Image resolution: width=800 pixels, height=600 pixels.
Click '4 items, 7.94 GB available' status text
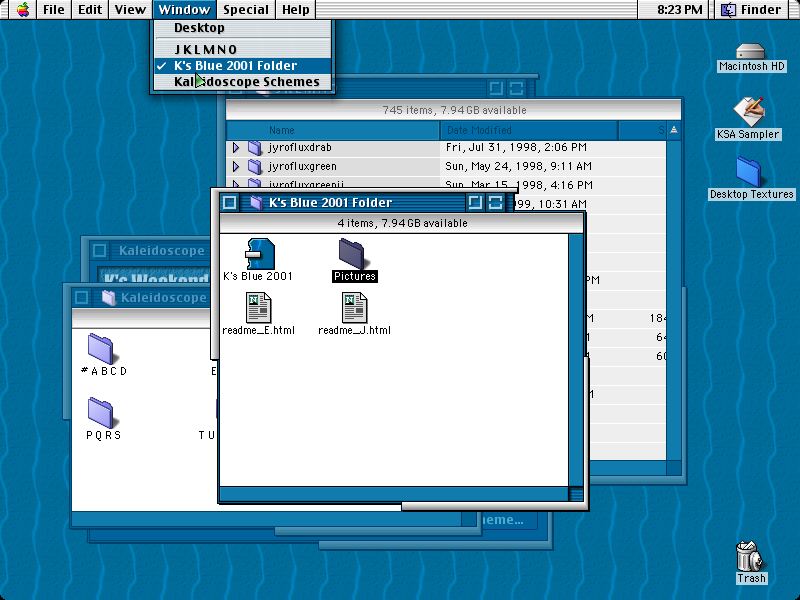pyautogui.click(x=402, y=223)
